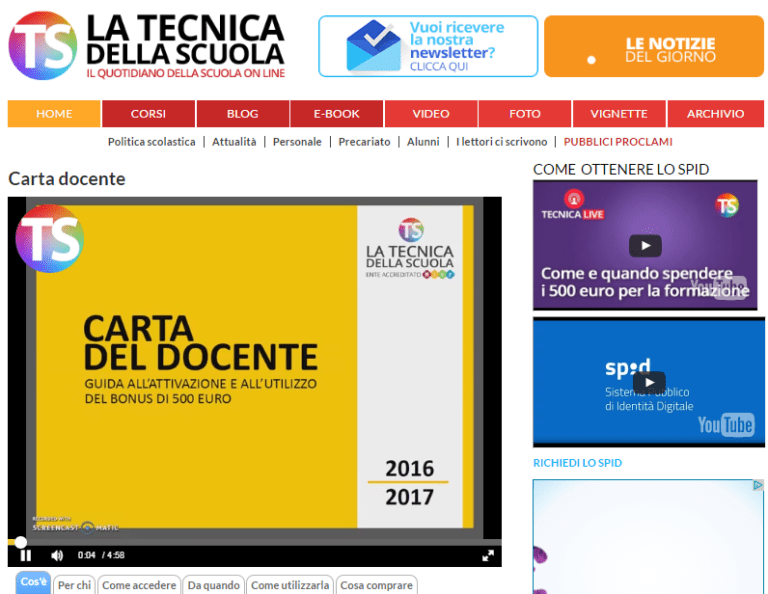Open the FOTO menu item
The width and height of the screenshot is (768, 594).
click(525, 114)
